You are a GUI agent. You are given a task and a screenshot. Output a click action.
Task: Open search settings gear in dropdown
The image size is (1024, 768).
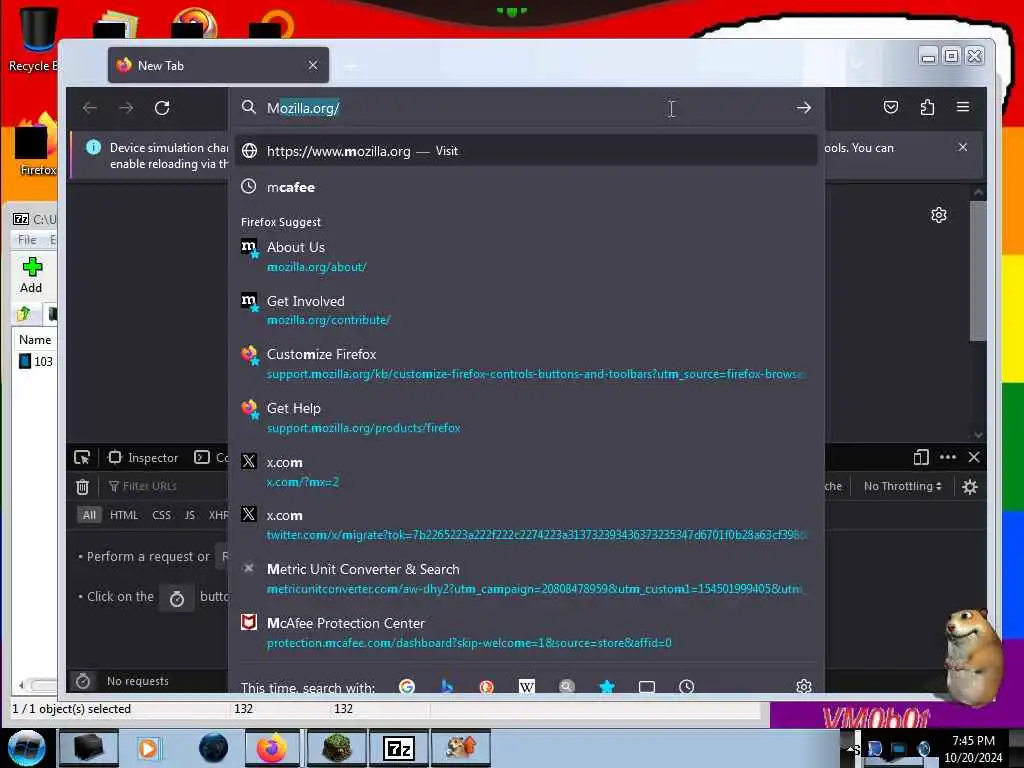point(803,686)
